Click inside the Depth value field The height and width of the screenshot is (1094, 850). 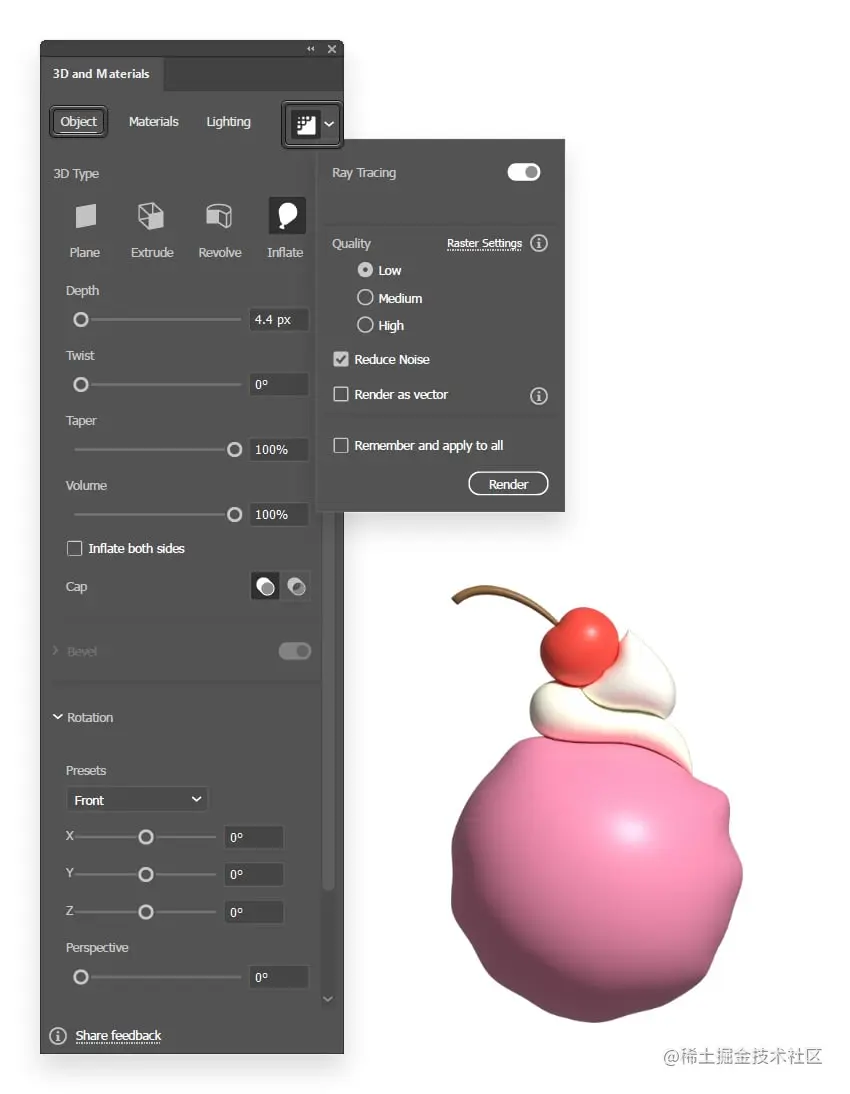point(277,319)
